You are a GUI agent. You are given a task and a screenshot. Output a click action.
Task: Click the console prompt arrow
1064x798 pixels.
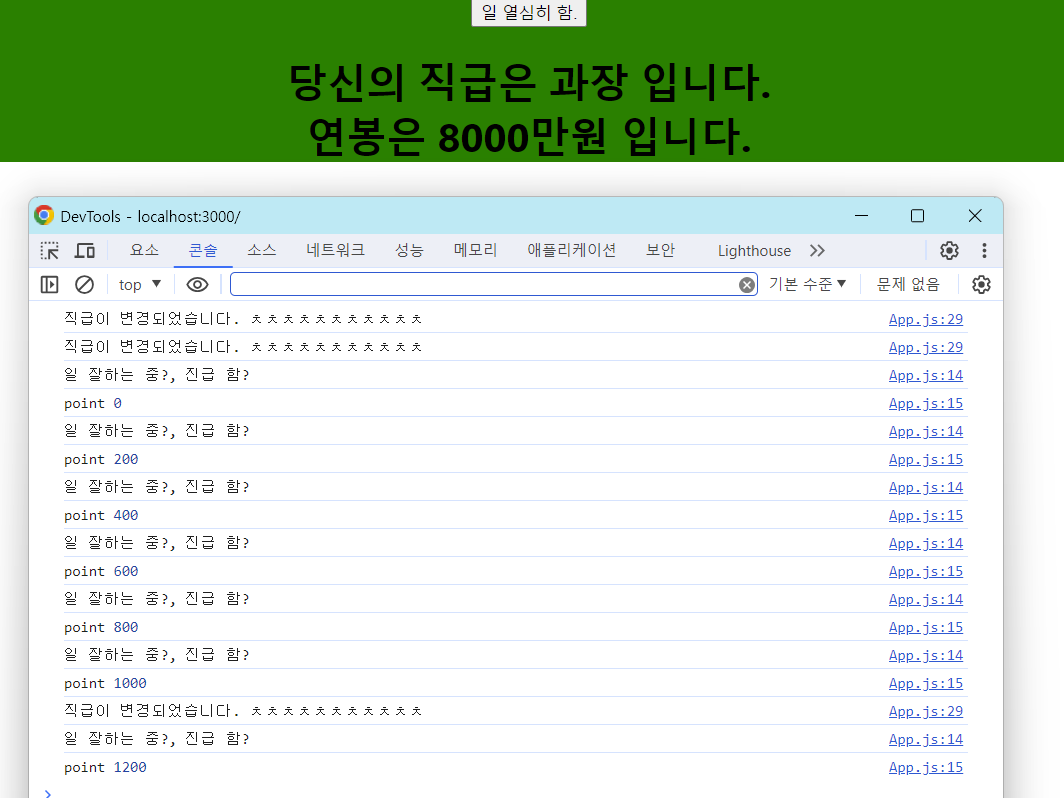48,793
